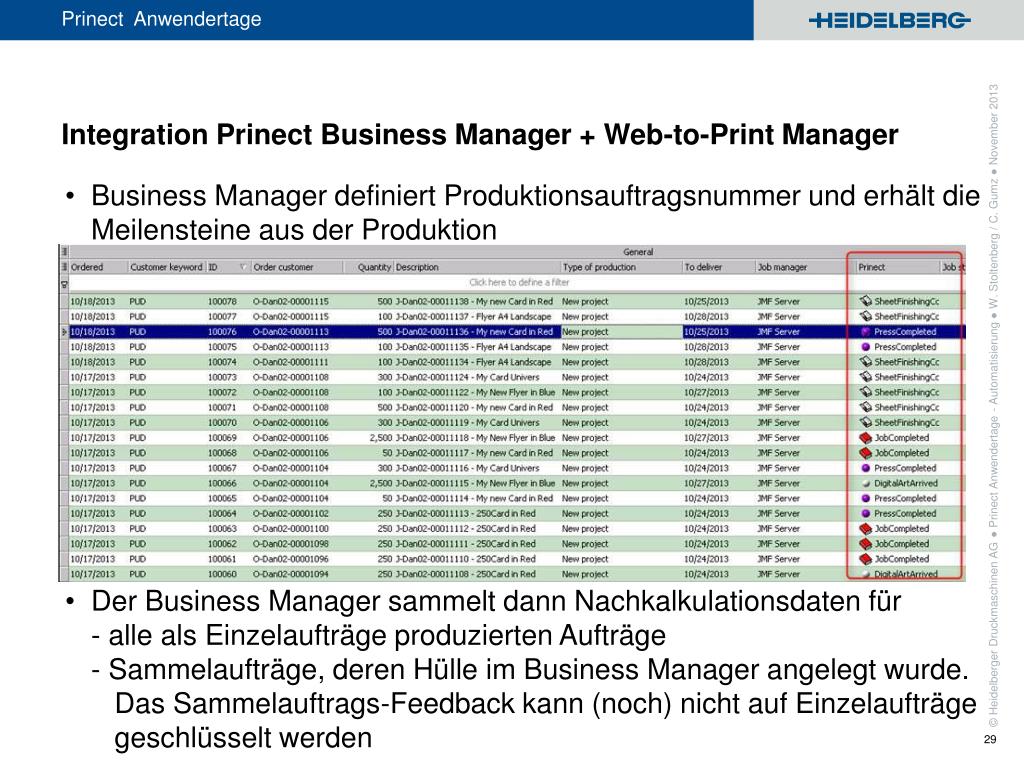
Task: Click row indicator arrow of selected row
Action: [x=64, y=332]
